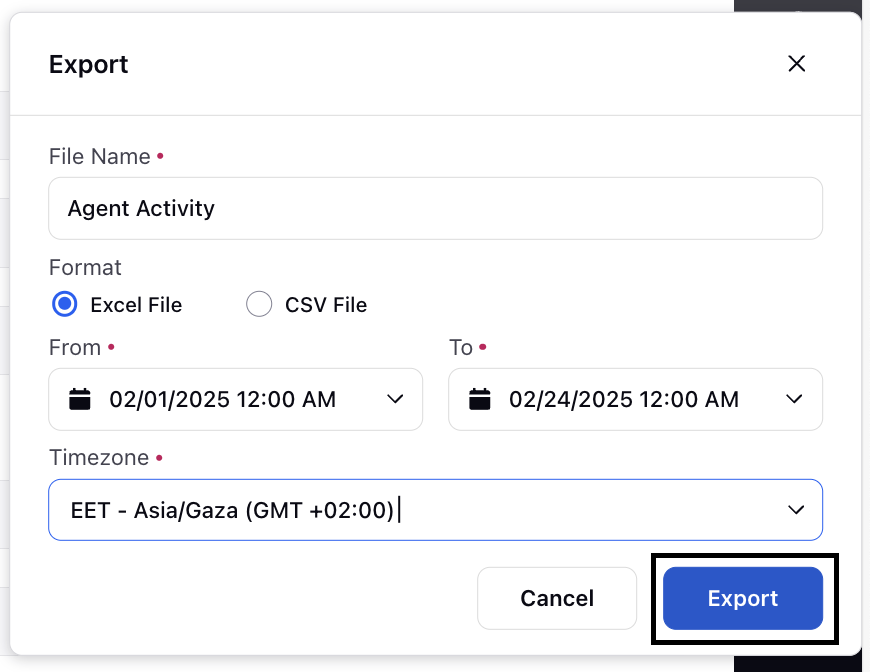
Task: Choose the CSV File format label
Action: pyautogui.click(x=326, y=305)
